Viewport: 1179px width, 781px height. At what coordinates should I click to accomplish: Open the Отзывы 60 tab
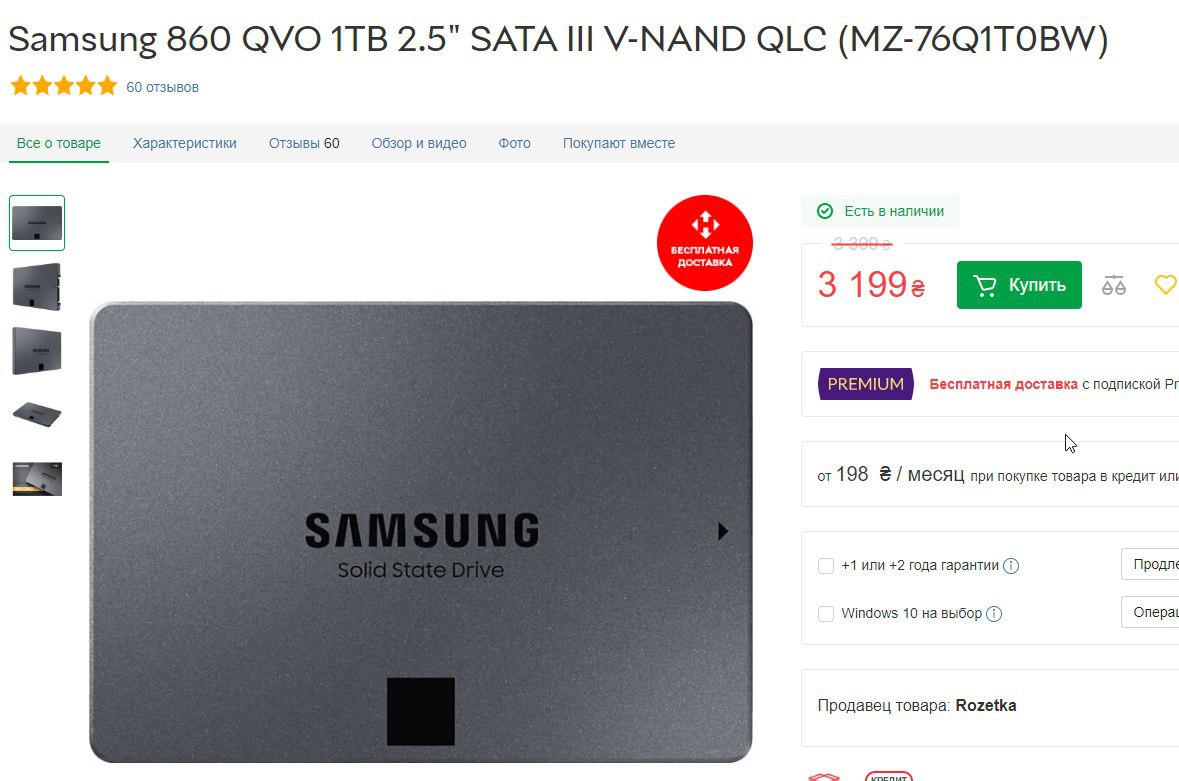point(304,143)
